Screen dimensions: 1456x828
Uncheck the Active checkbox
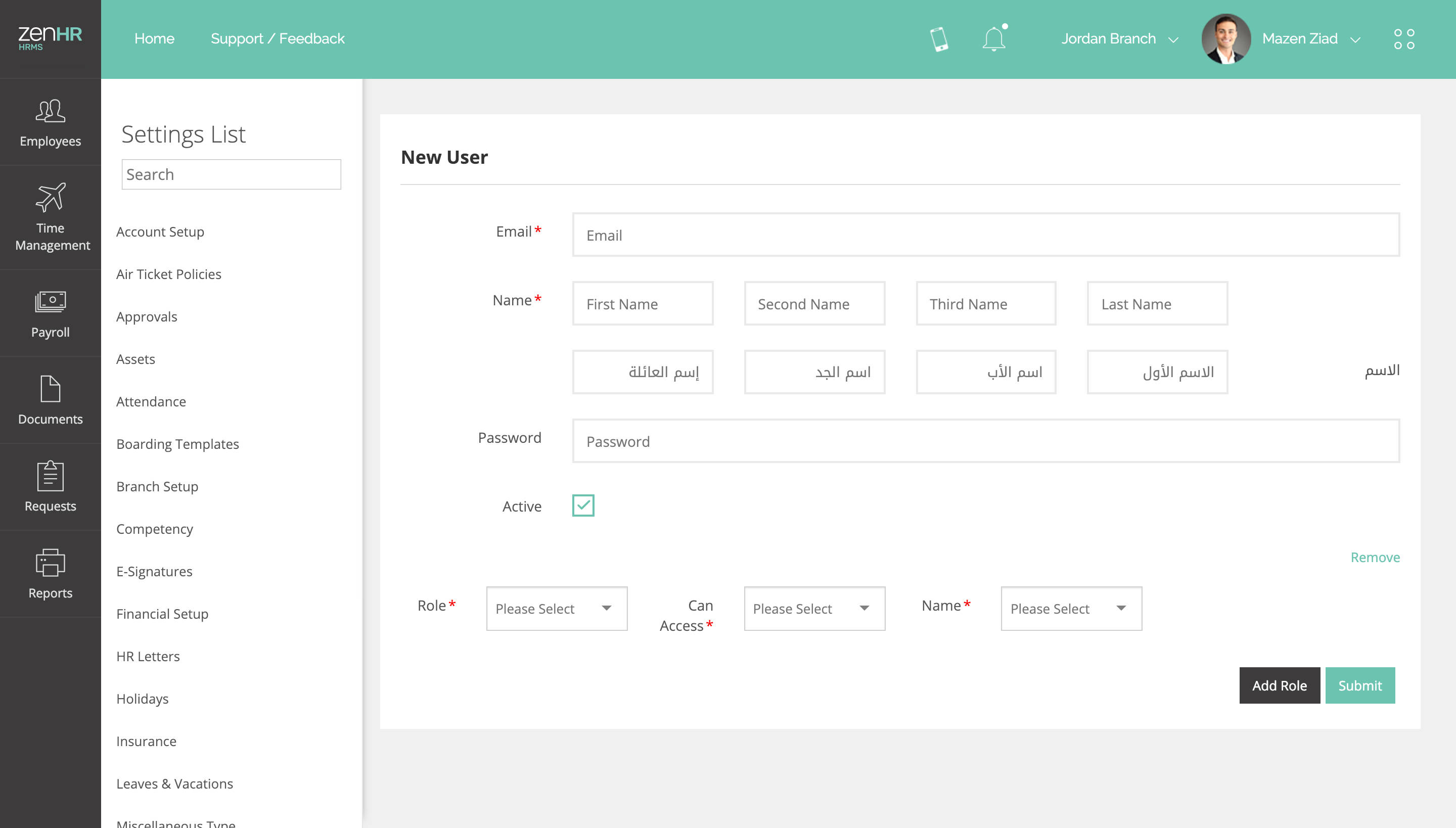point(583,505)
